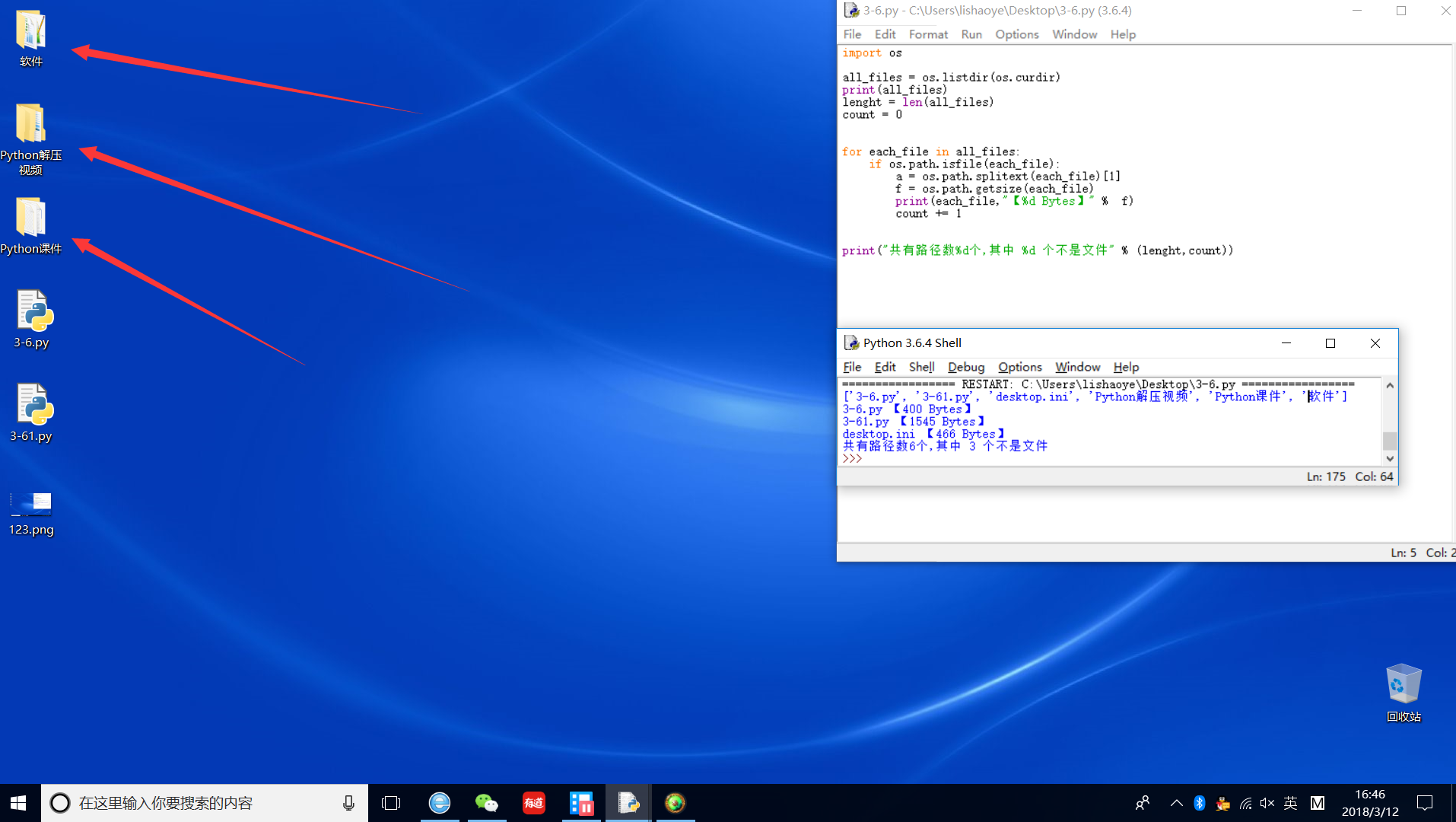Select the Recycle Bin icon
Image resolution: width=1456 pixels, height=822 pixels.
[1403, 683]
